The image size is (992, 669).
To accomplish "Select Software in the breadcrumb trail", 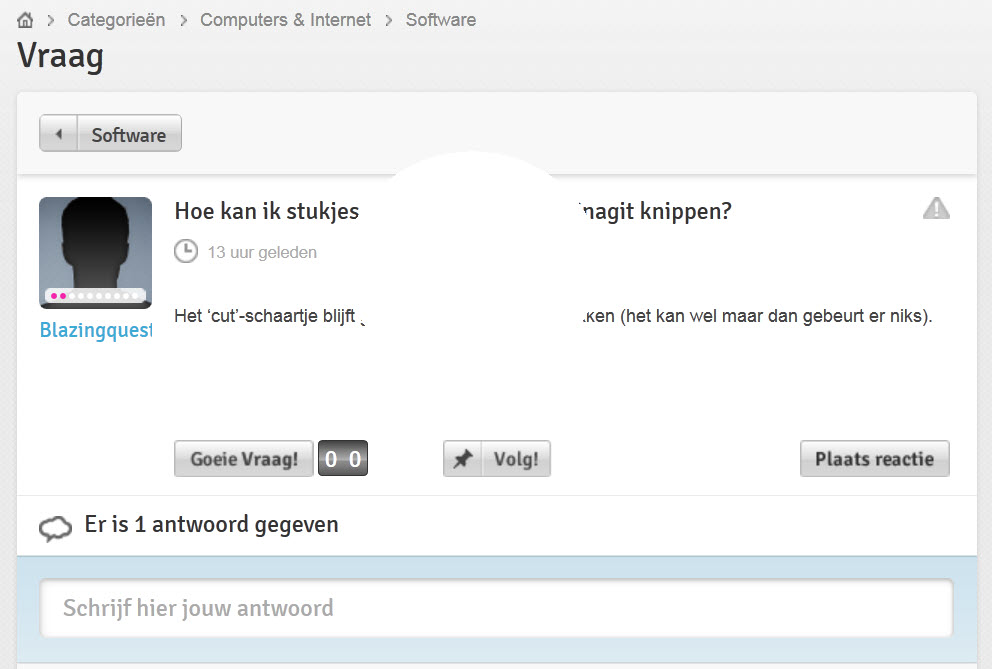I will click(440, 18).
